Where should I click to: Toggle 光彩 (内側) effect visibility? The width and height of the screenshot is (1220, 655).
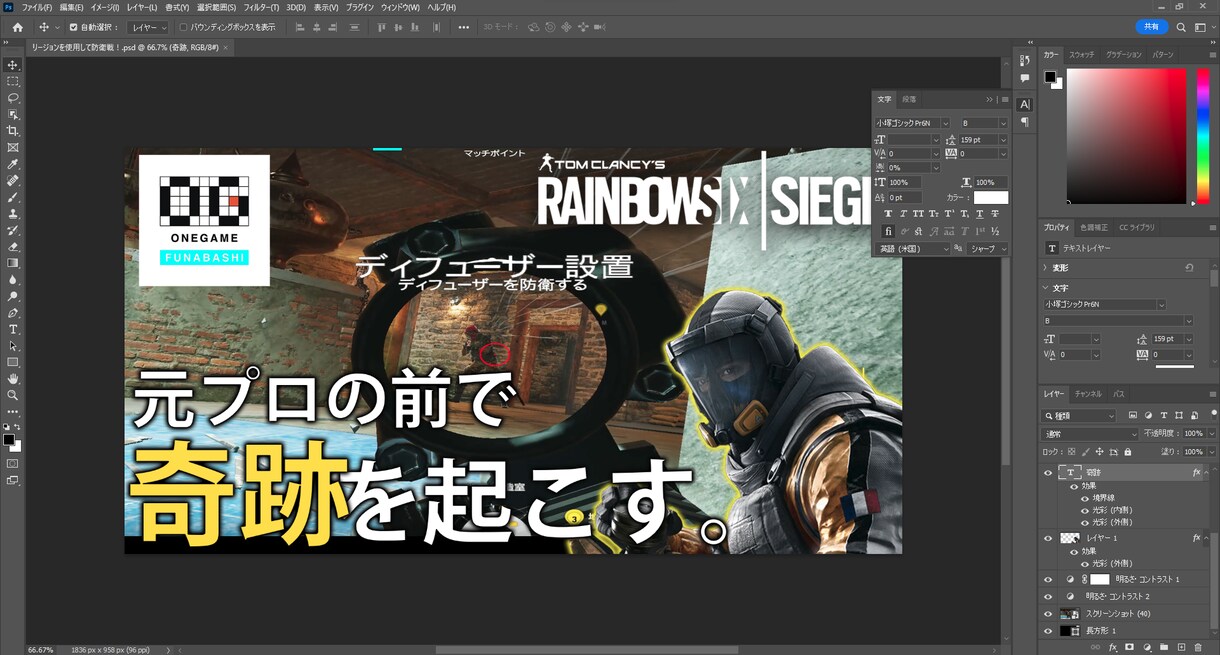pyautogui.click(x=1084, y=510)
